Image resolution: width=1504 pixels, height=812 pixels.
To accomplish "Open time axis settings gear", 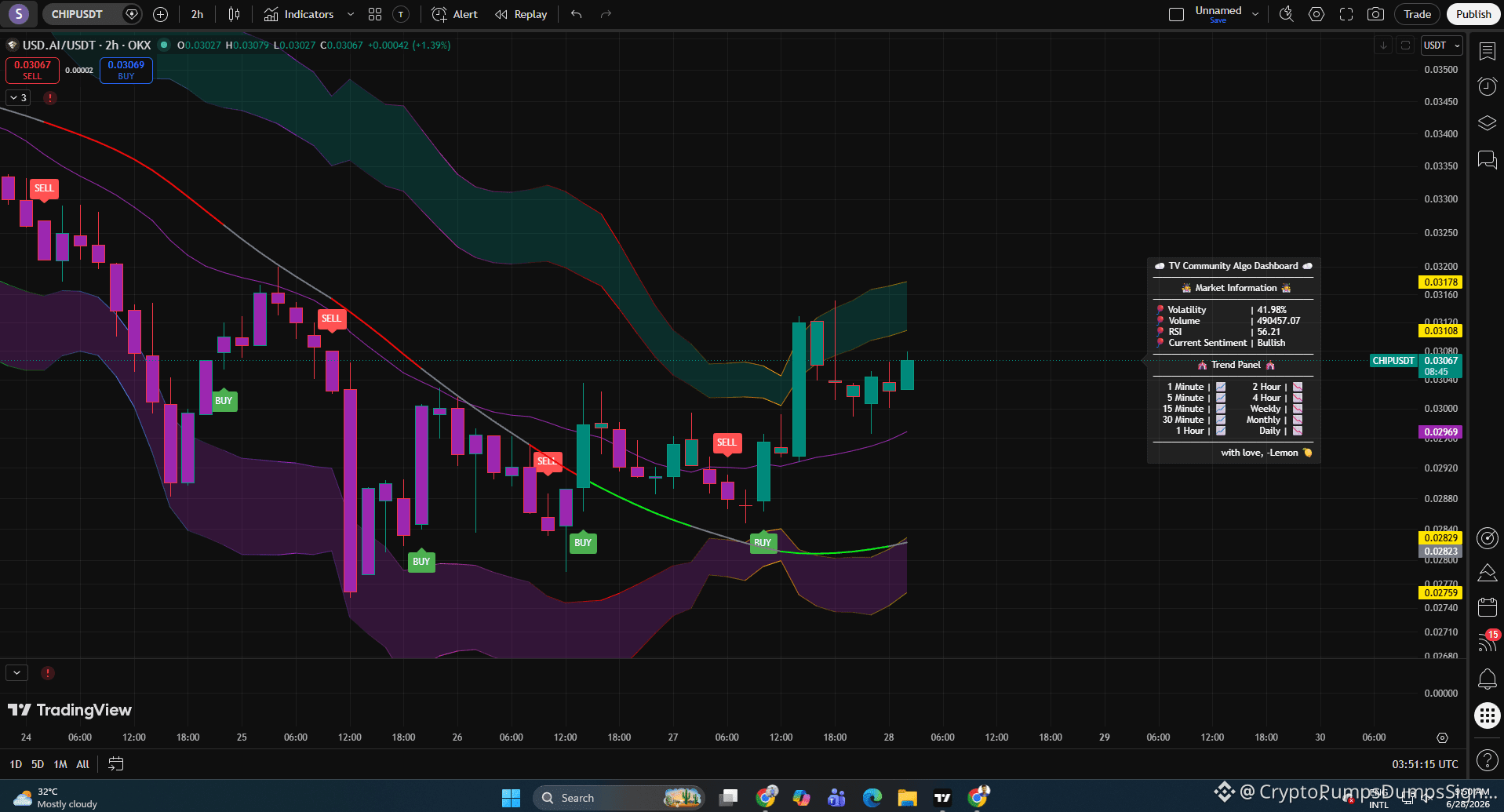I will (x=1442, y=737).
